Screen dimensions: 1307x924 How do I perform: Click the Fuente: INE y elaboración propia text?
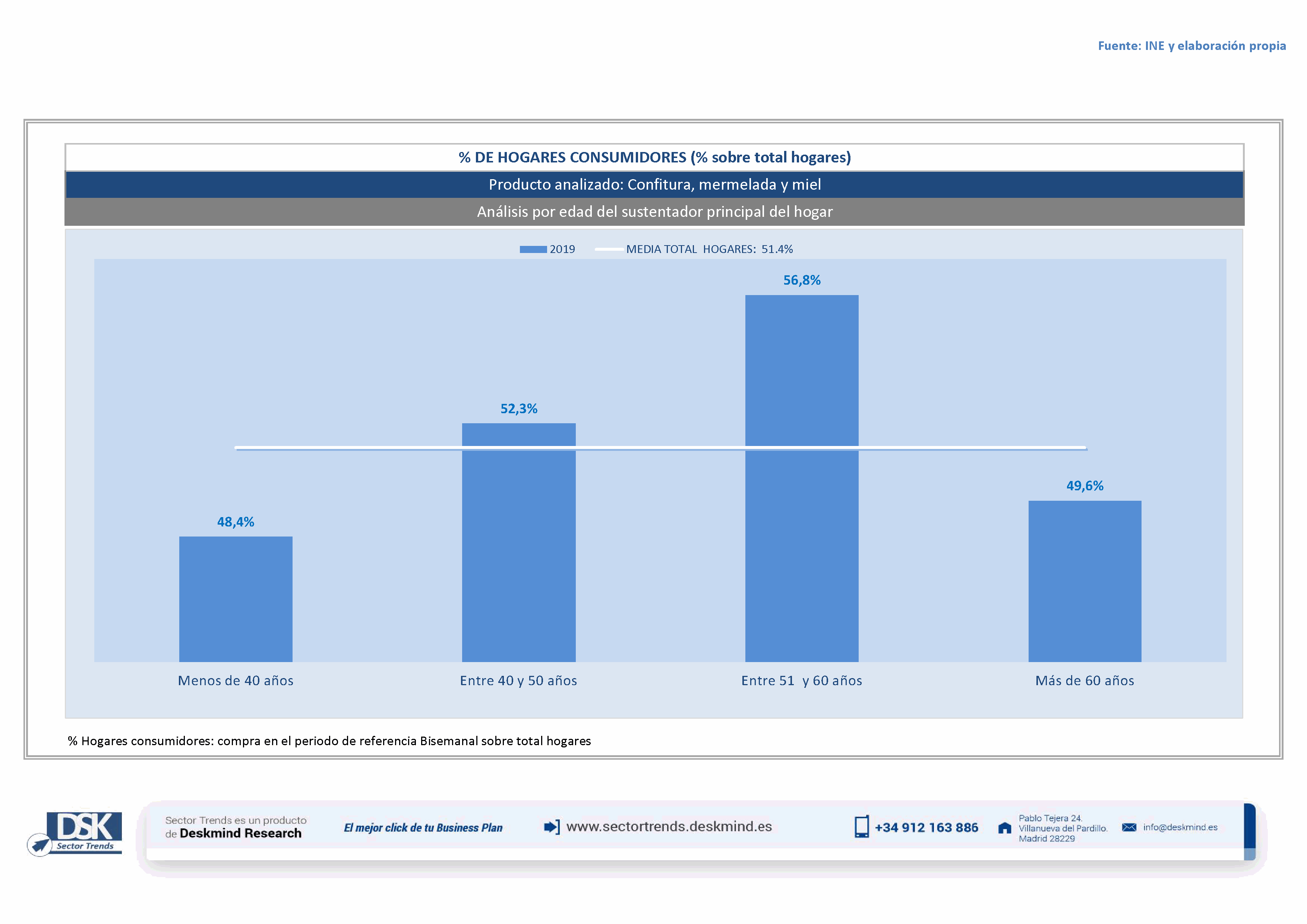[x=1191, y=45]
